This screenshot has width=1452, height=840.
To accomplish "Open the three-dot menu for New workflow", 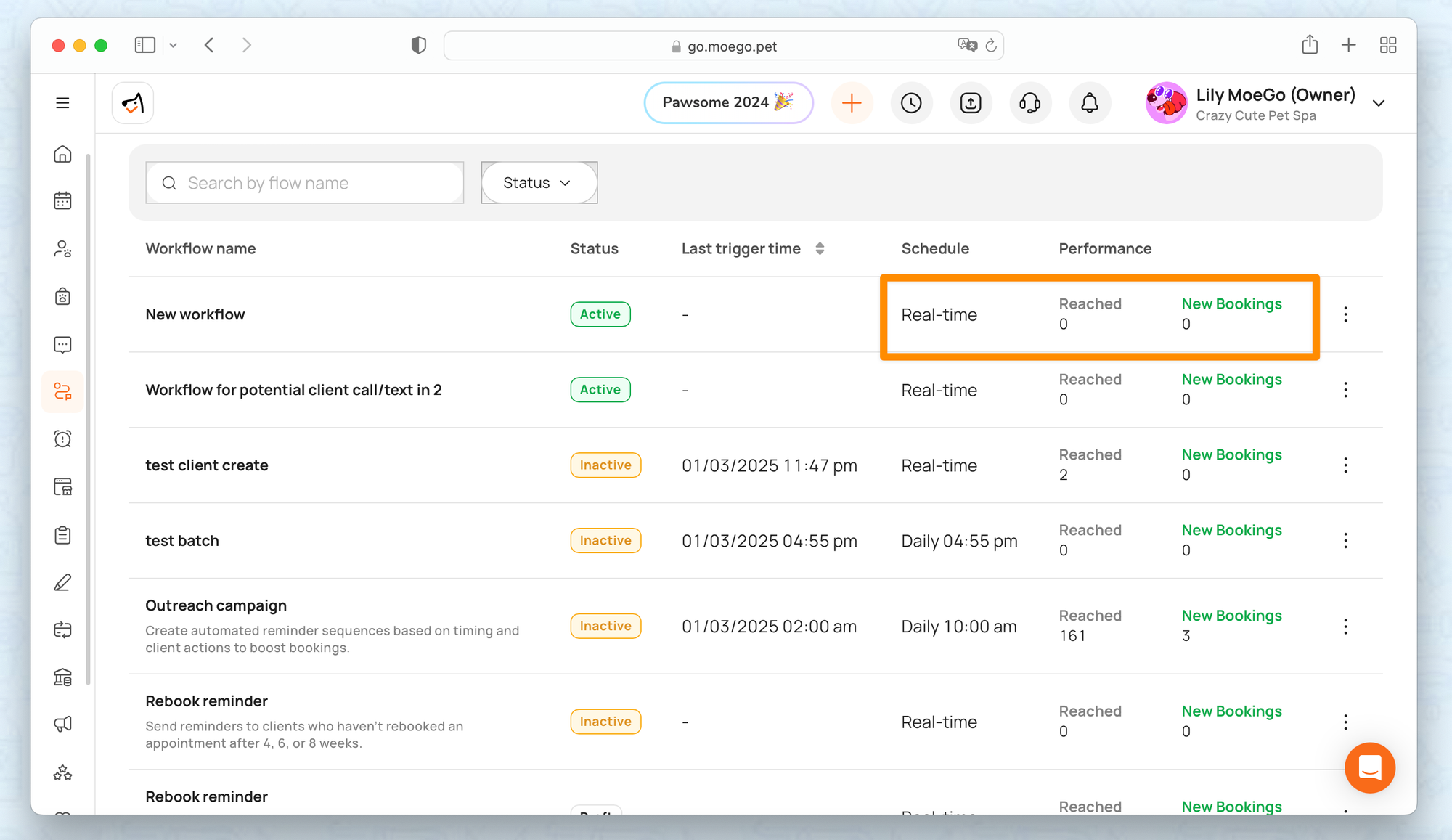I will [1345, 314].
